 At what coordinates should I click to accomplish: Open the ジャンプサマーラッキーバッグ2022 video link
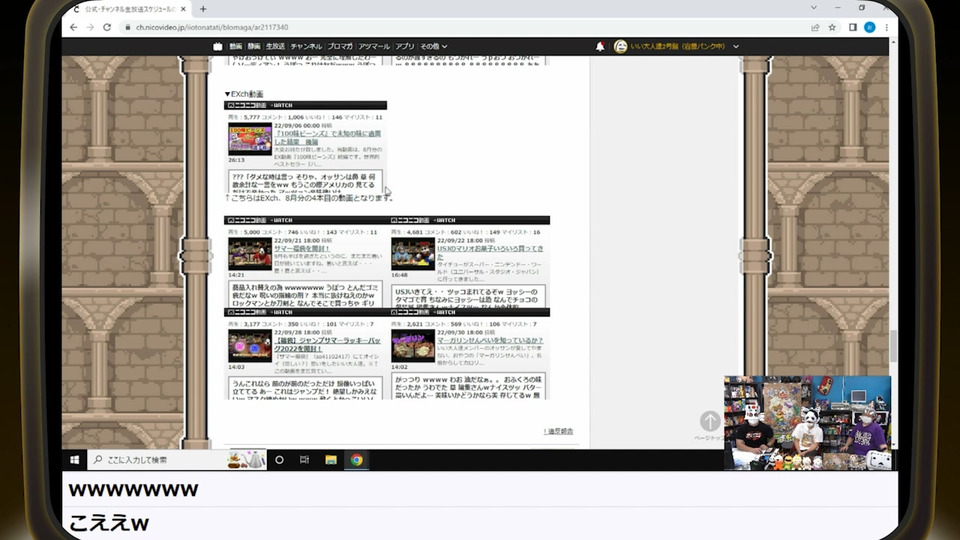tap(328, 344)
